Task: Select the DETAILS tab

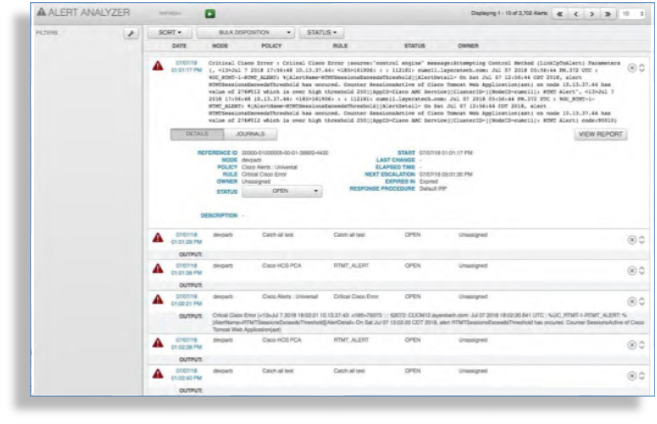Action: (x=196, y=133)
